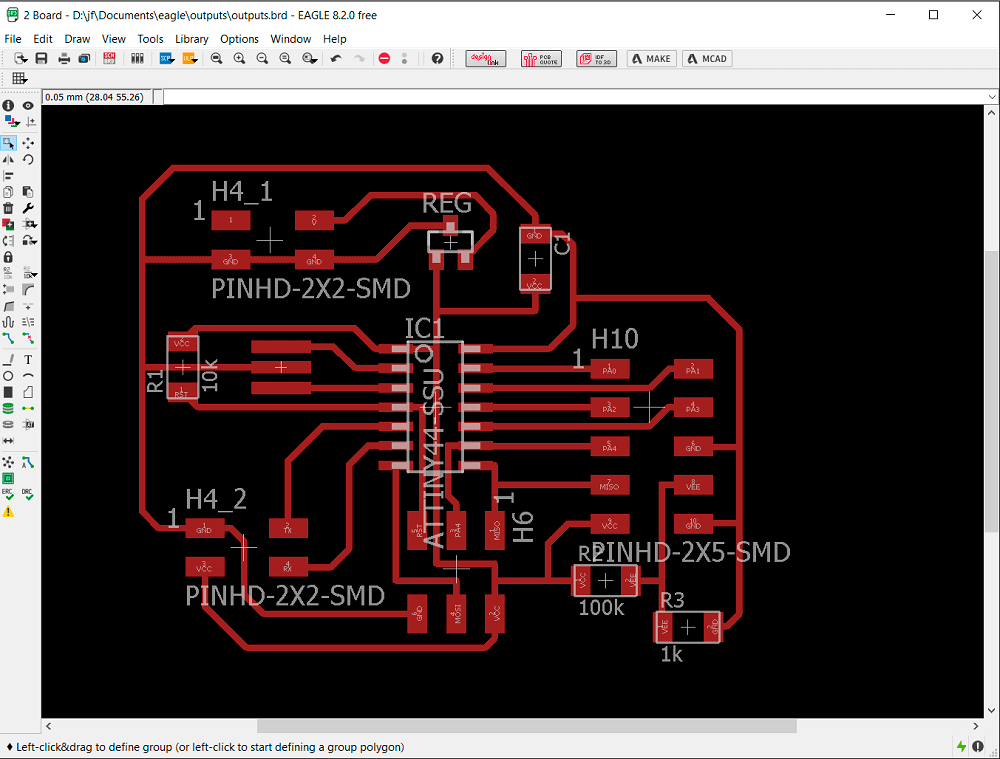Viewport: 1000px width, 759px height.
Task: Open the Value tool dropdown
Action: tap(30, 273)
